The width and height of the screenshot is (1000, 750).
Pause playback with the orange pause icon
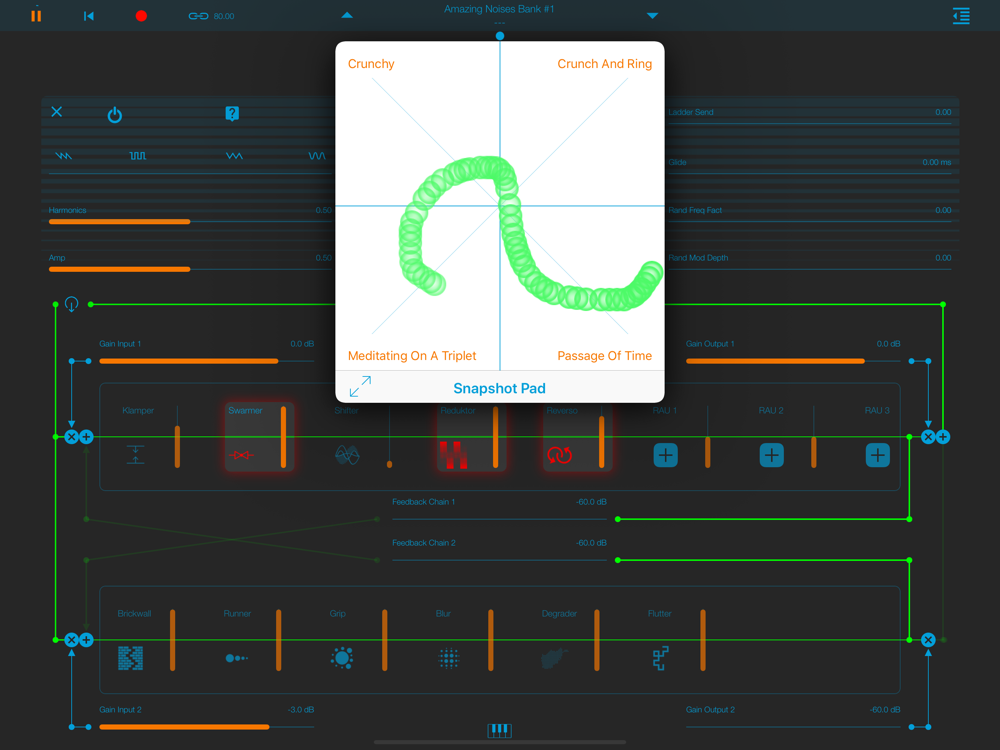(36, 15)
